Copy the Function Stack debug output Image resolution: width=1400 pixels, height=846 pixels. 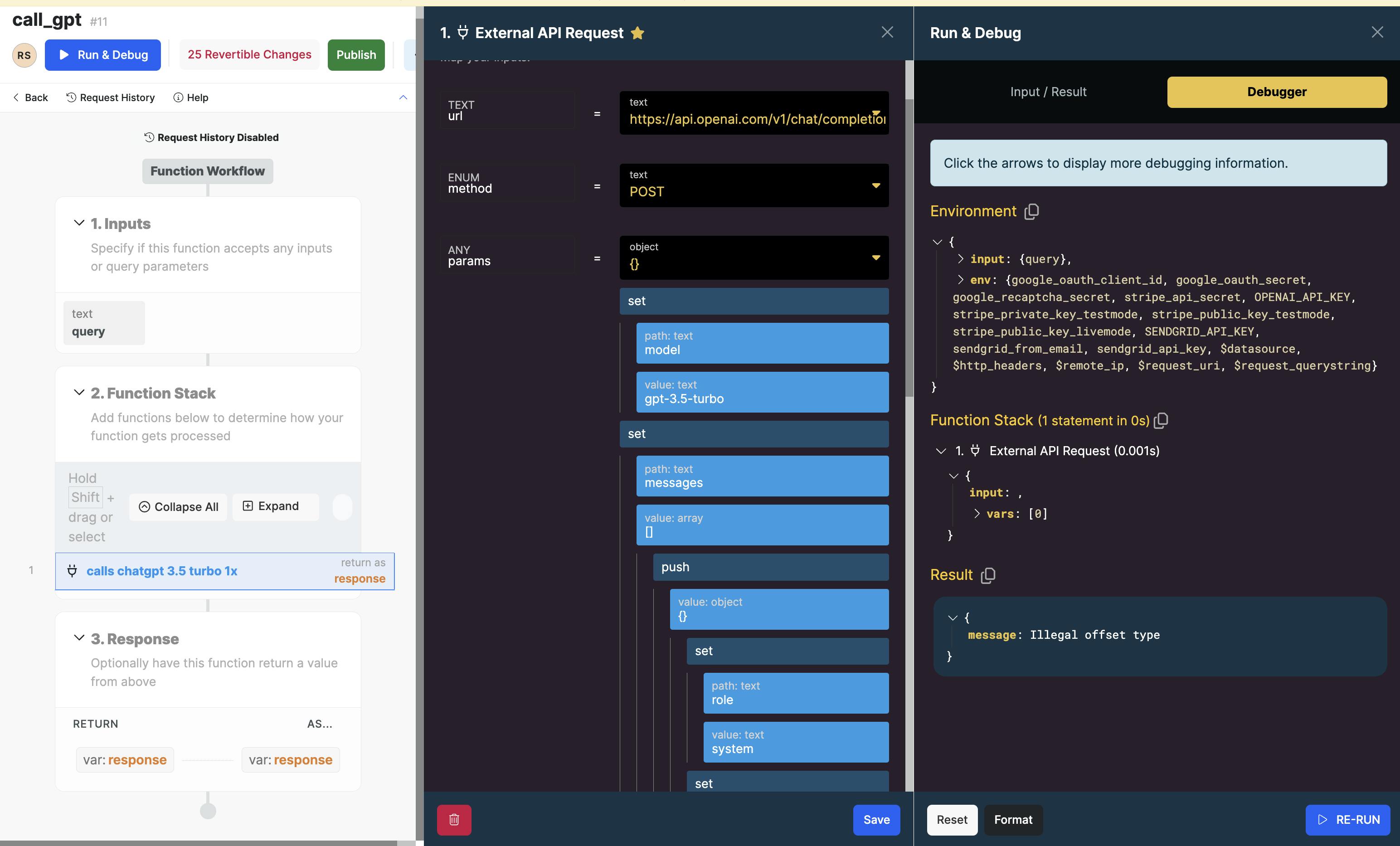point(1162,420)
